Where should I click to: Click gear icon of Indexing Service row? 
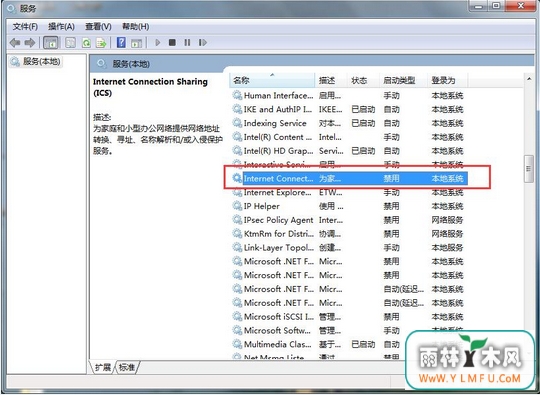click(x=237, y=123)
